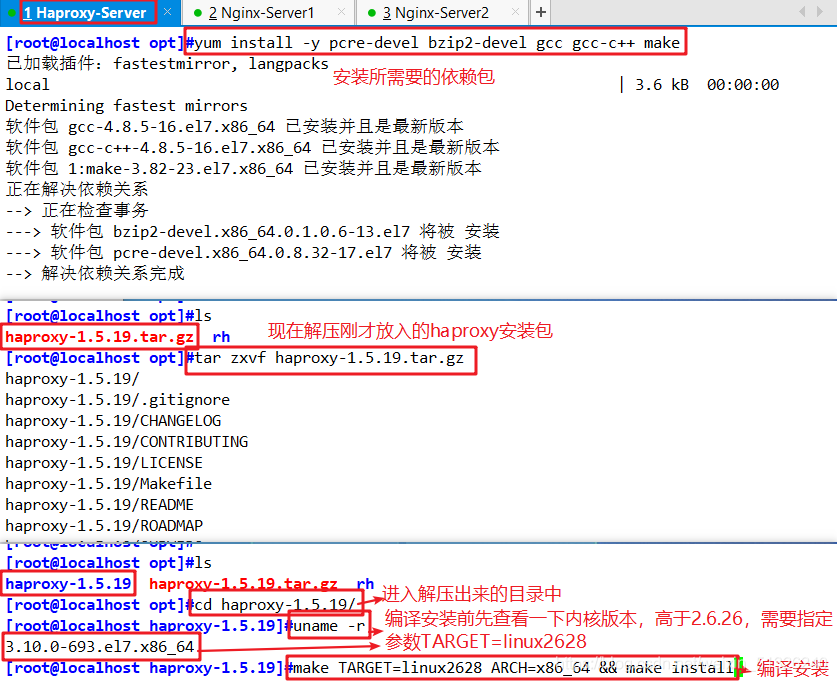Image resolution: width=837 pixels, height=682 pixels.
Task: Click the haproxy-1.5.19/Makefile line
Action: (x=108, y=484)
